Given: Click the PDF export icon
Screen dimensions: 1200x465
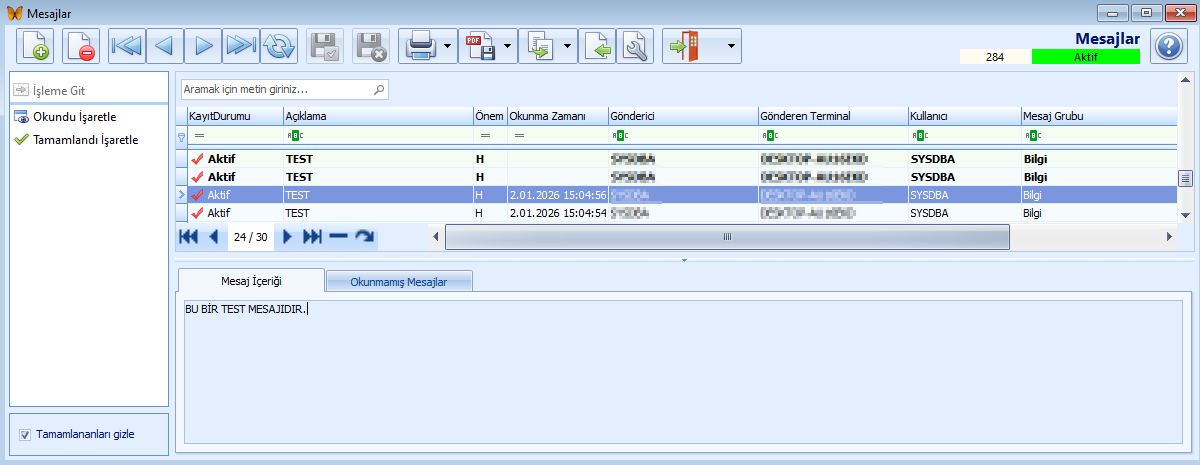Looking at the screenshot, I should tap(478, 46).
